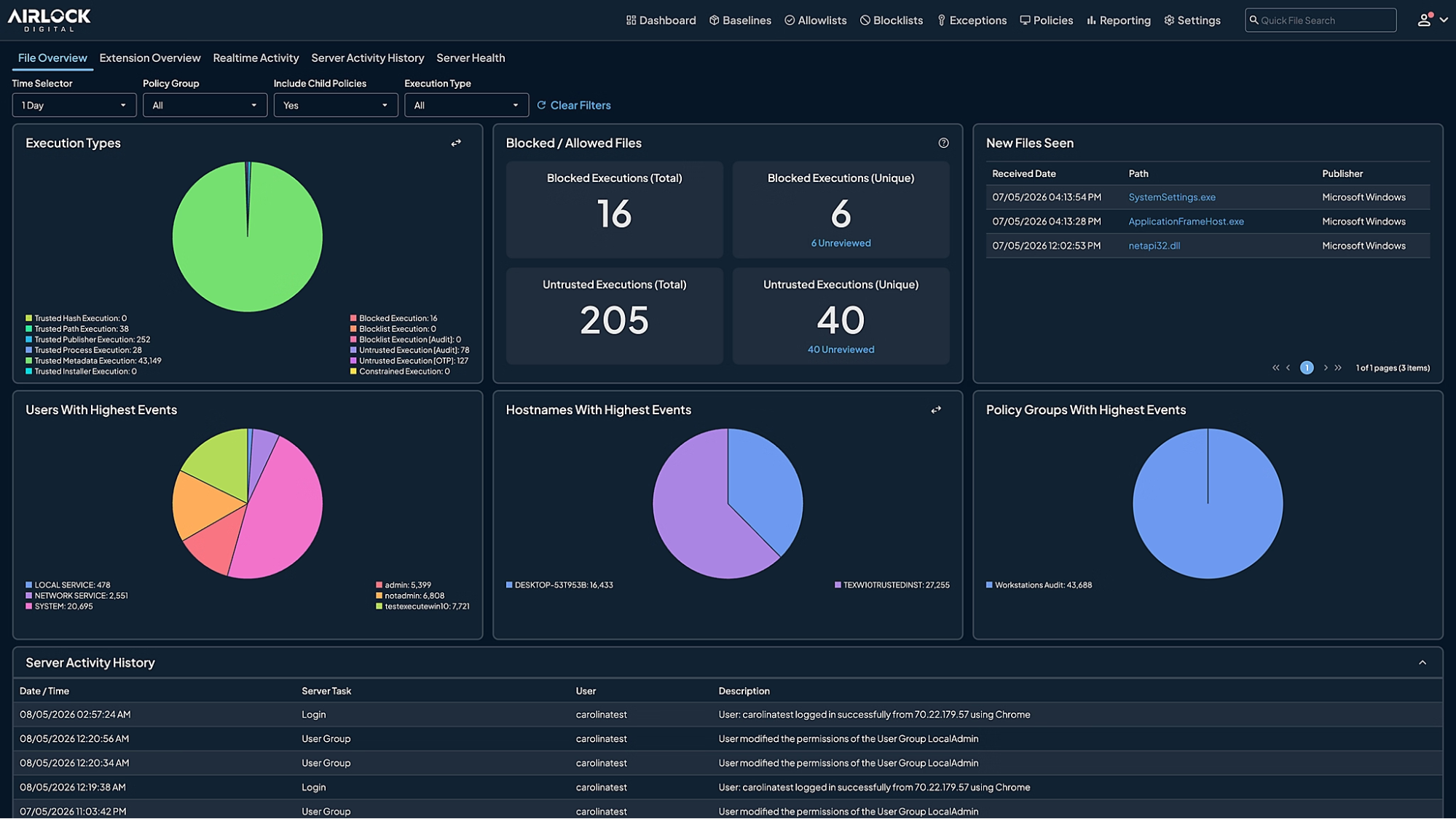Click the Received Date column header

click(x=1023, y=174)
